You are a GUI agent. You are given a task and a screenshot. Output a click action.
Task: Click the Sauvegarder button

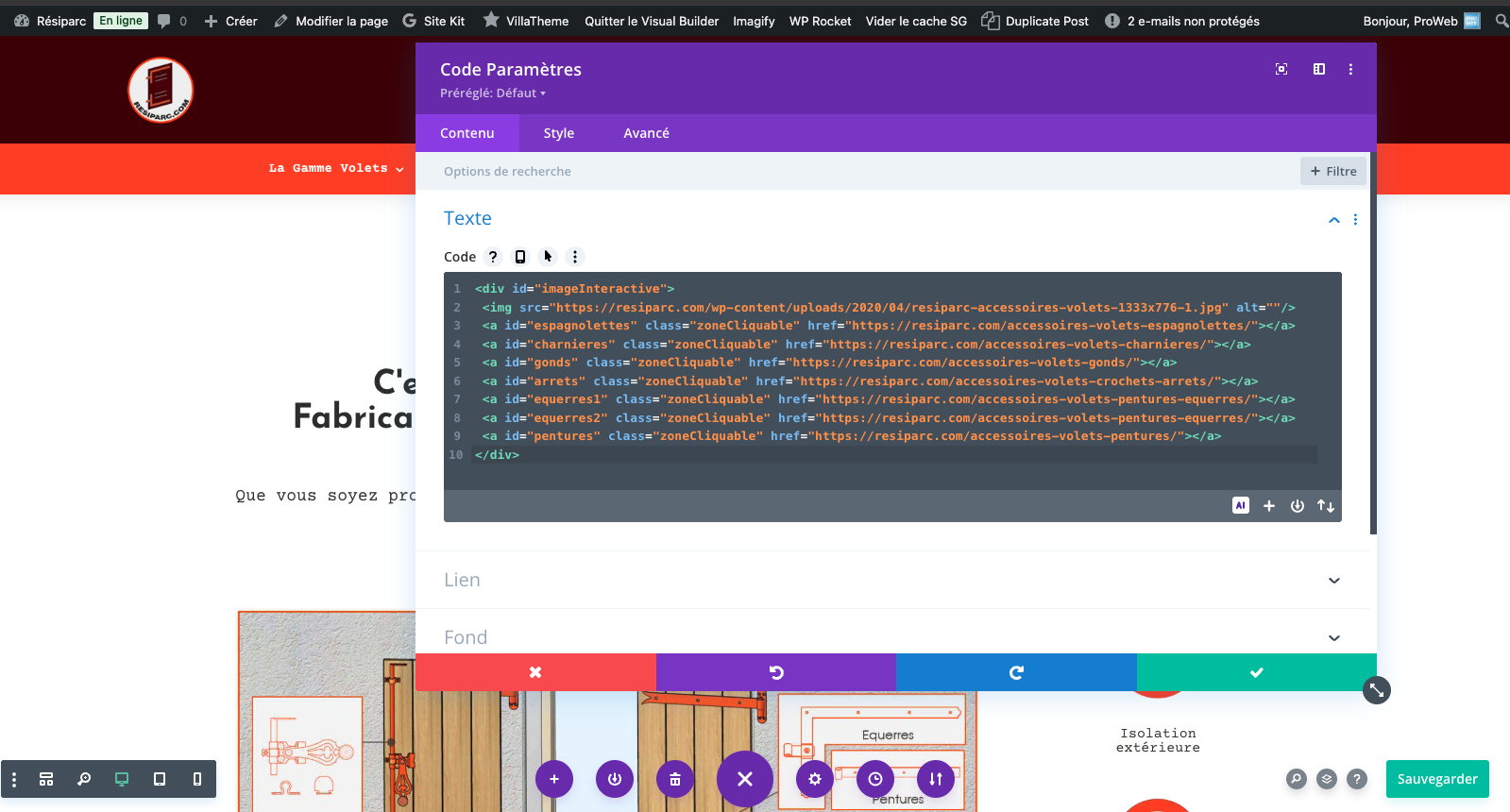1437,779
